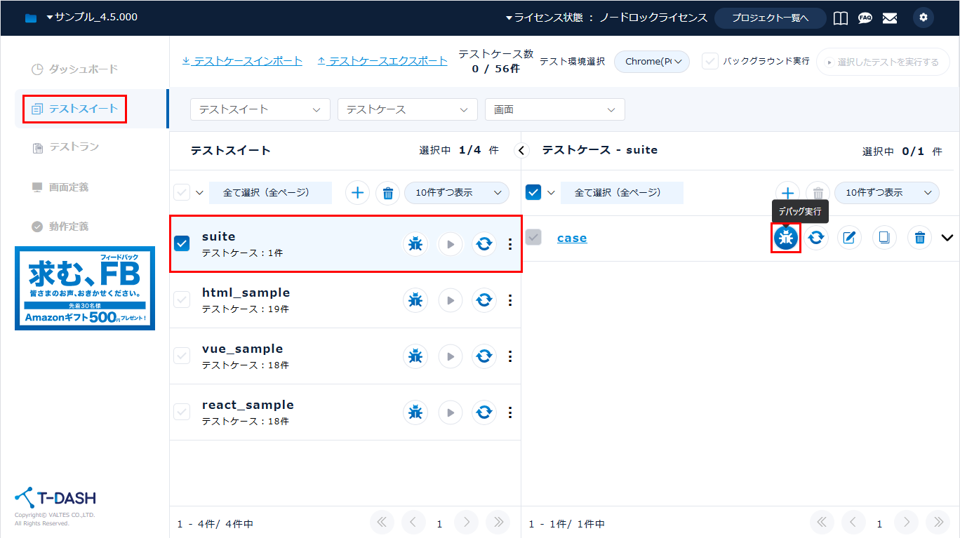Toggle the background execution checkbox
960x538 pixels.
(710, 62)
